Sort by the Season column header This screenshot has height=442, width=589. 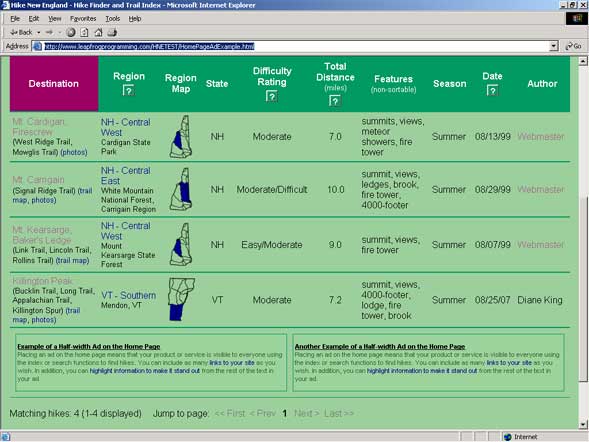pyautogui.click(x=449, y=84)
